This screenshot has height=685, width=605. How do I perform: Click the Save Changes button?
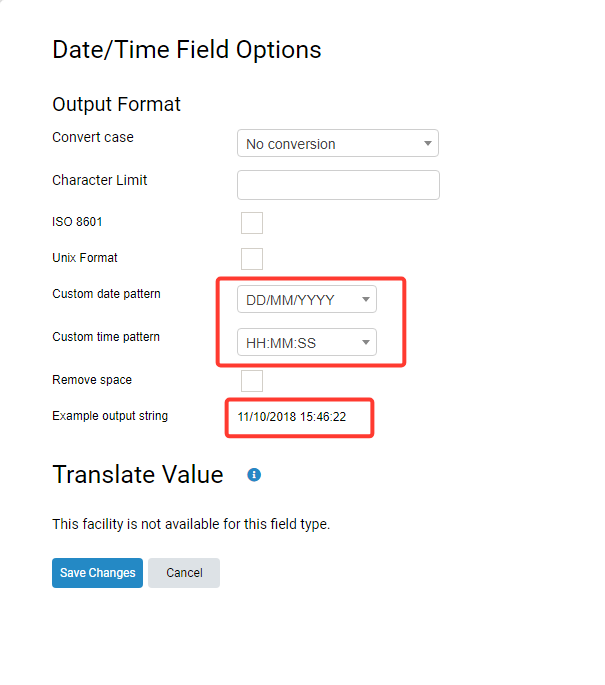[97, 573]
